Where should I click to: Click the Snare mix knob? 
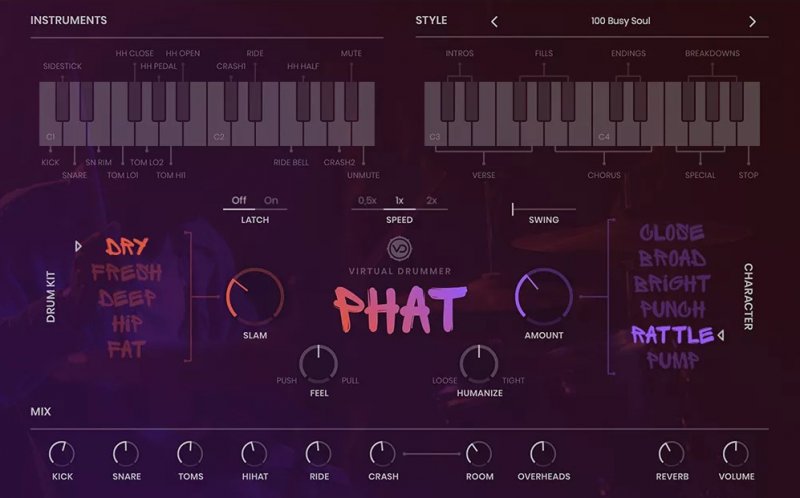[x=126, y=453]
